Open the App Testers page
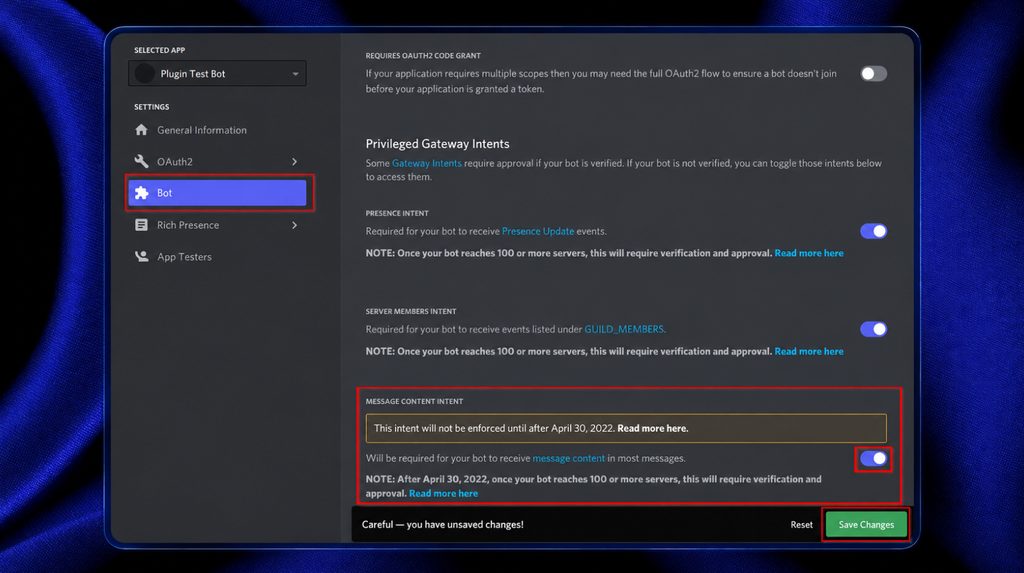1024x573 pixels. pyautogui.click(x=217, y=256)
